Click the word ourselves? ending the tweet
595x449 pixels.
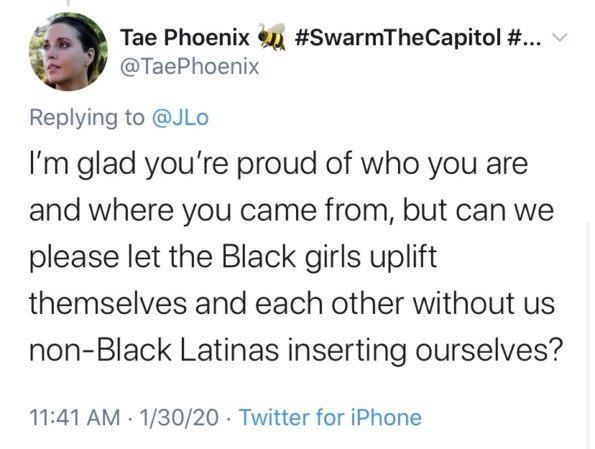point(488,350)
